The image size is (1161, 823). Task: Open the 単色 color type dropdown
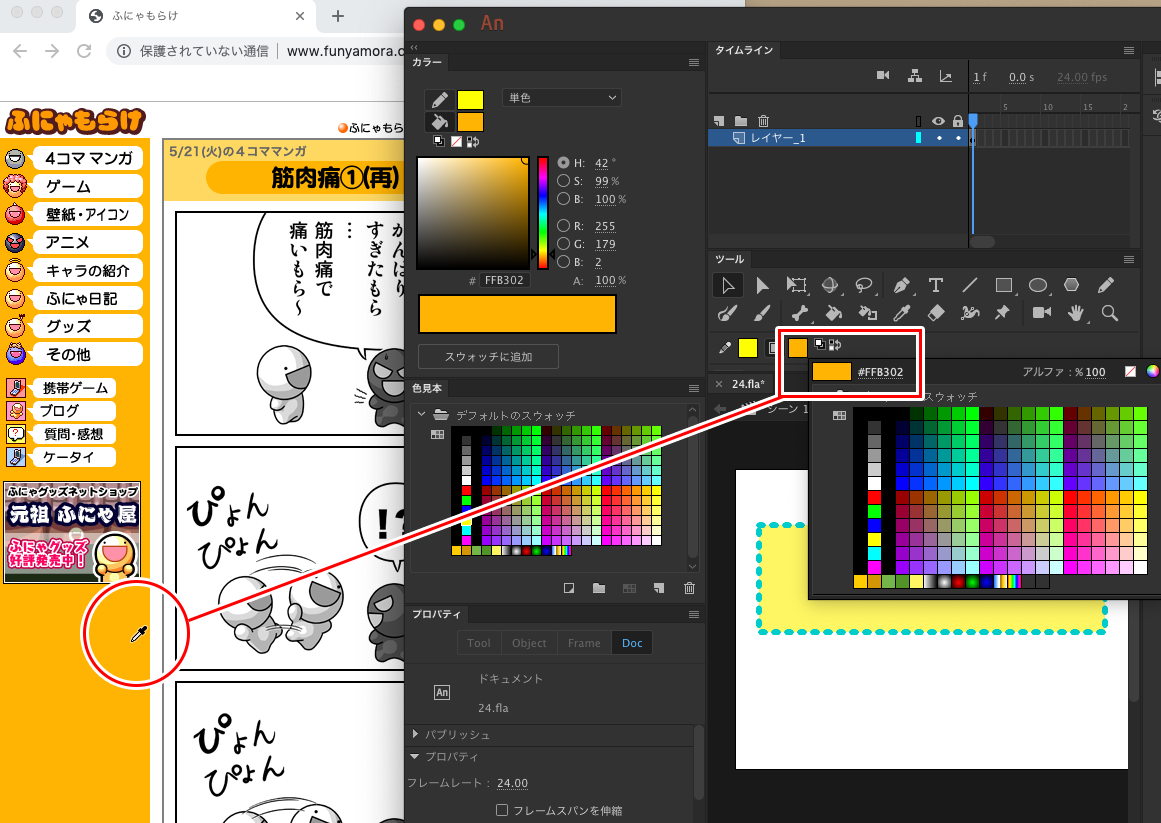point(561,98)
